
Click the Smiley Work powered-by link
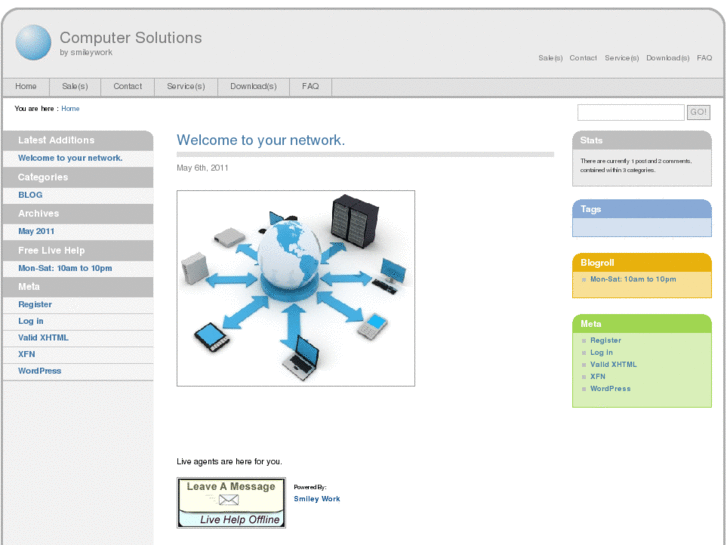317,499
